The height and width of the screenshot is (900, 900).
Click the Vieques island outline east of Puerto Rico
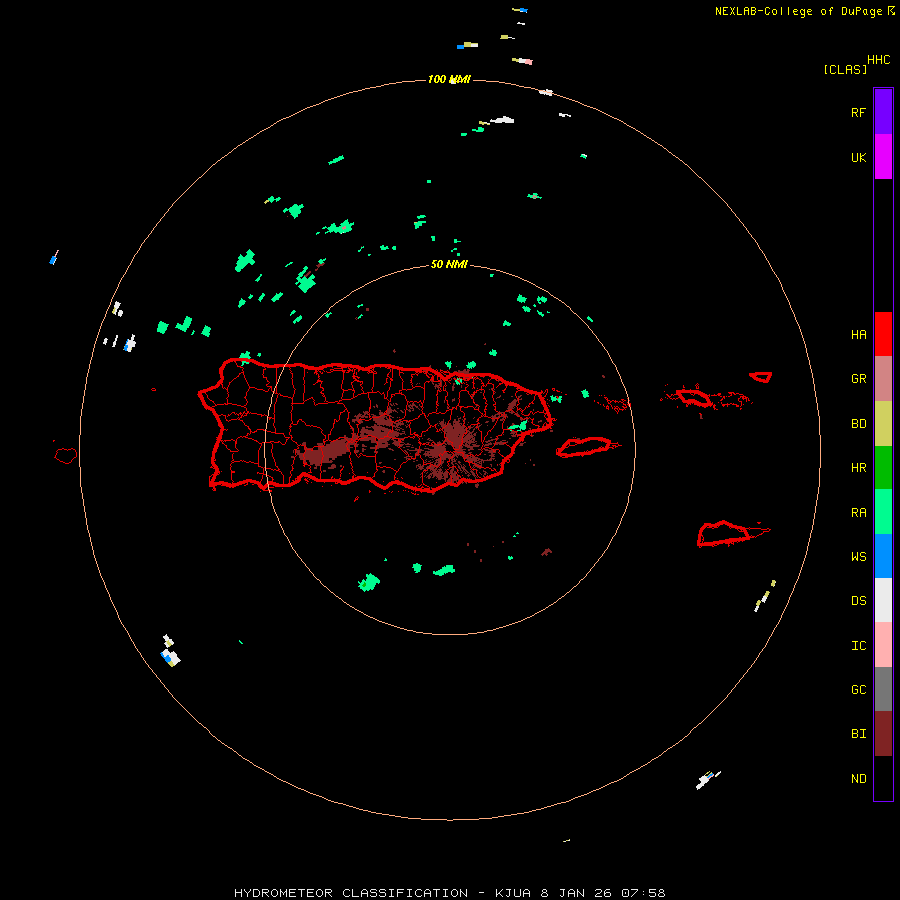tap(585, 447)
